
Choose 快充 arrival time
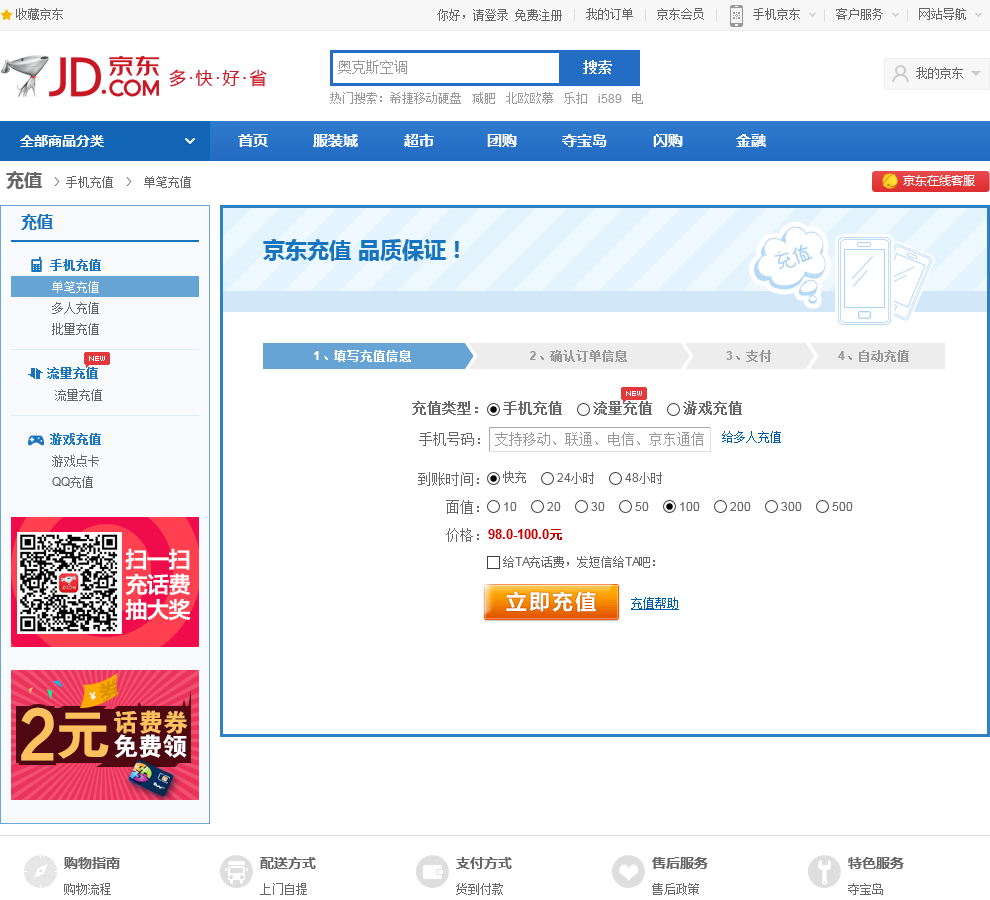tap(494, 479)
